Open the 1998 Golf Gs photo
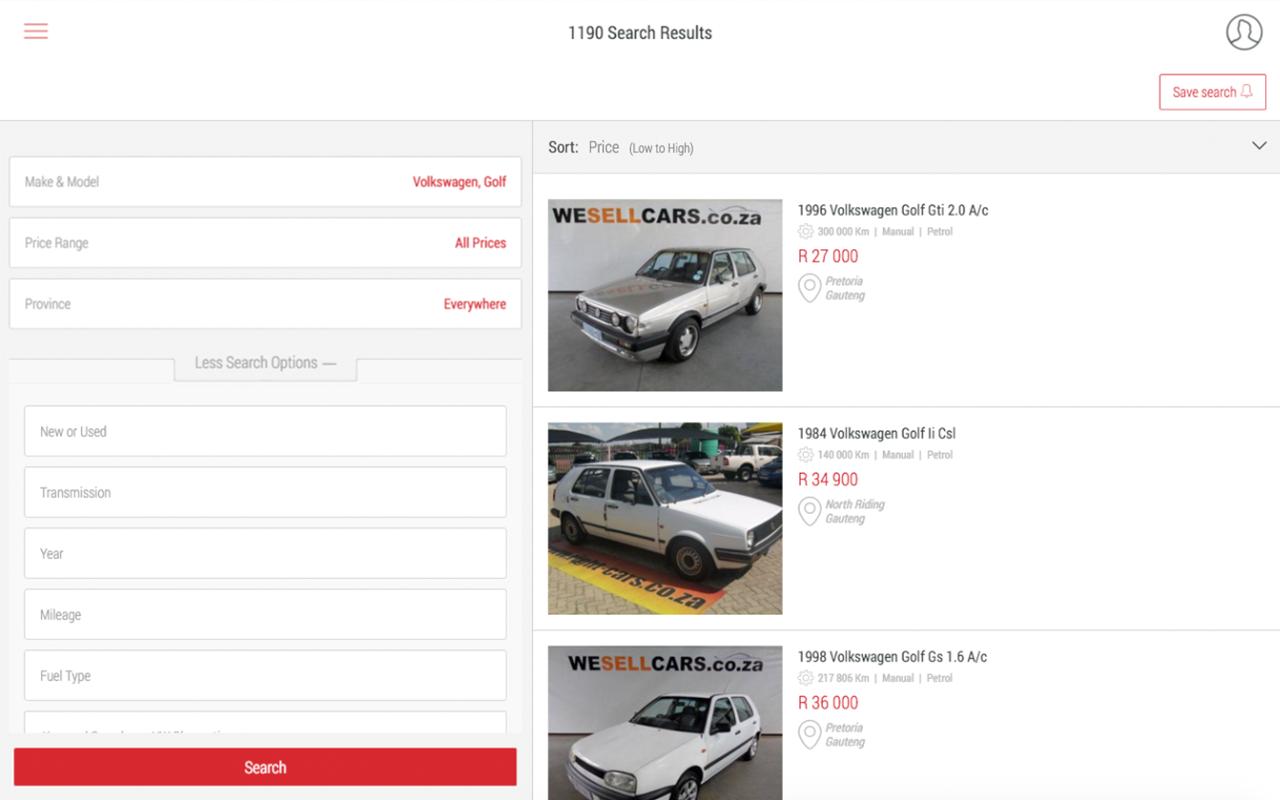 coord(665,722)
